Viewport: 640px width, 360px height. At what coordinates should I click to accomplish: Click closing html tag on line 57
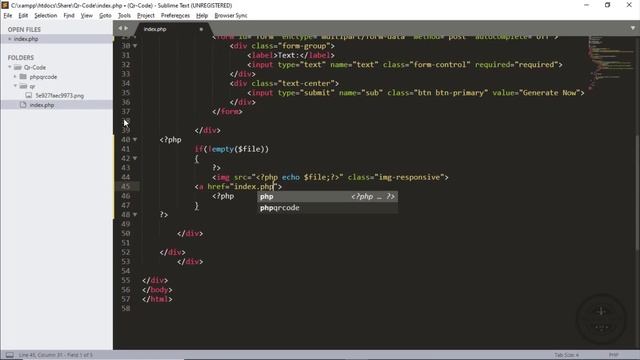coord(157,299)
